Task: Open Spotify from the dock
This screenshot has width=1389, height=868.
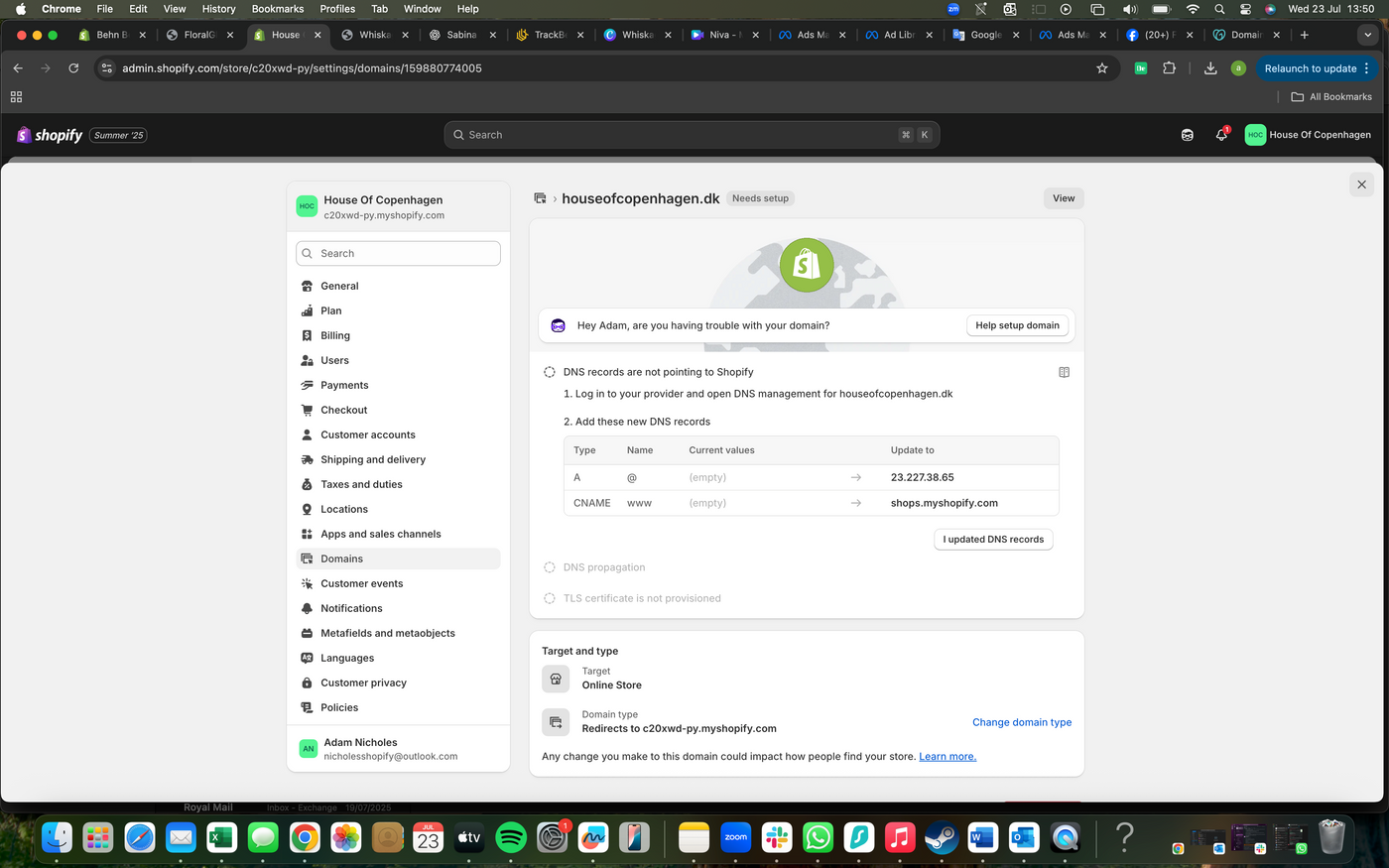Action: click(510, 838)
